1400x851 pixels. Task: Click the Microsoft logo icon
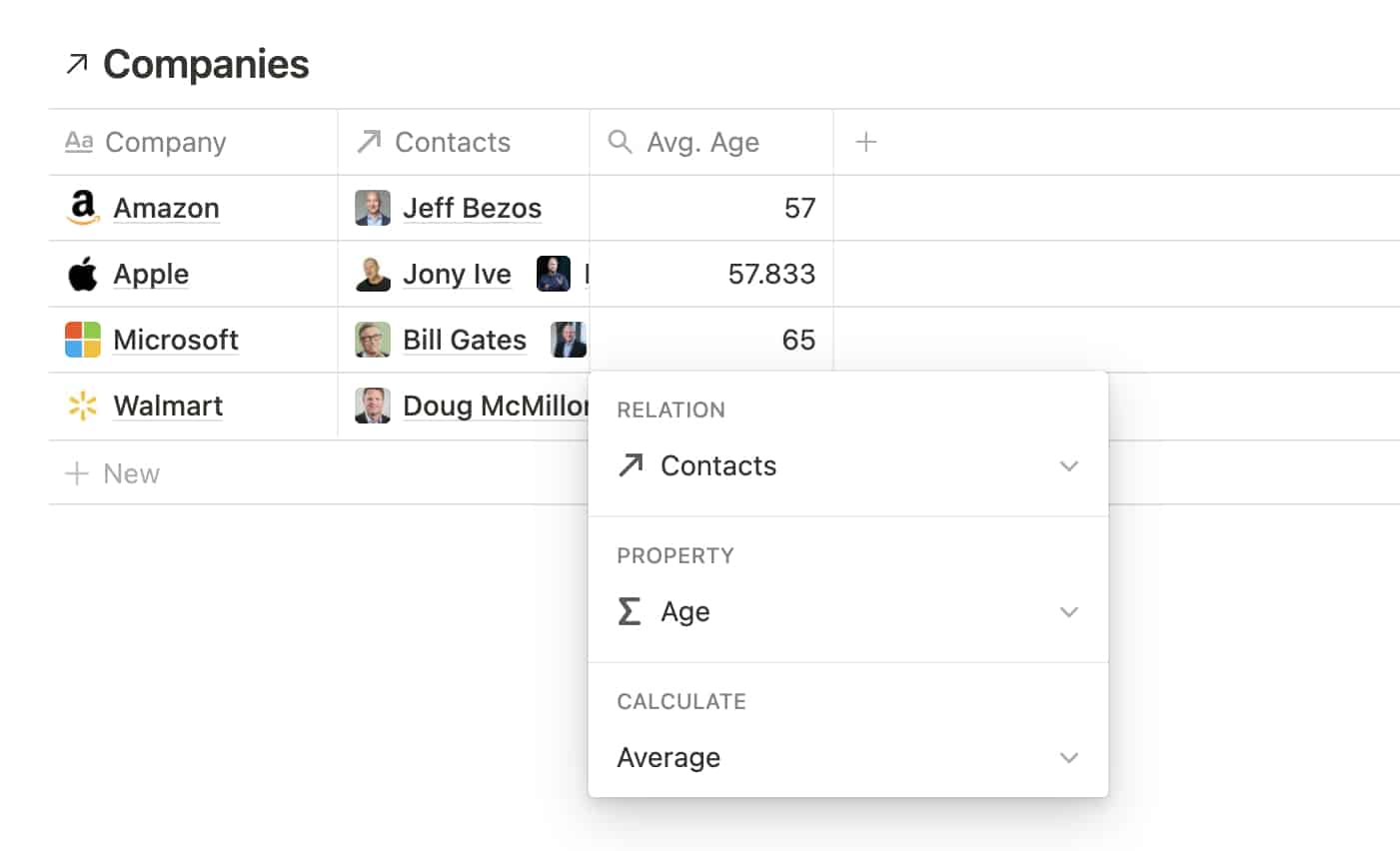click(83, 340)
